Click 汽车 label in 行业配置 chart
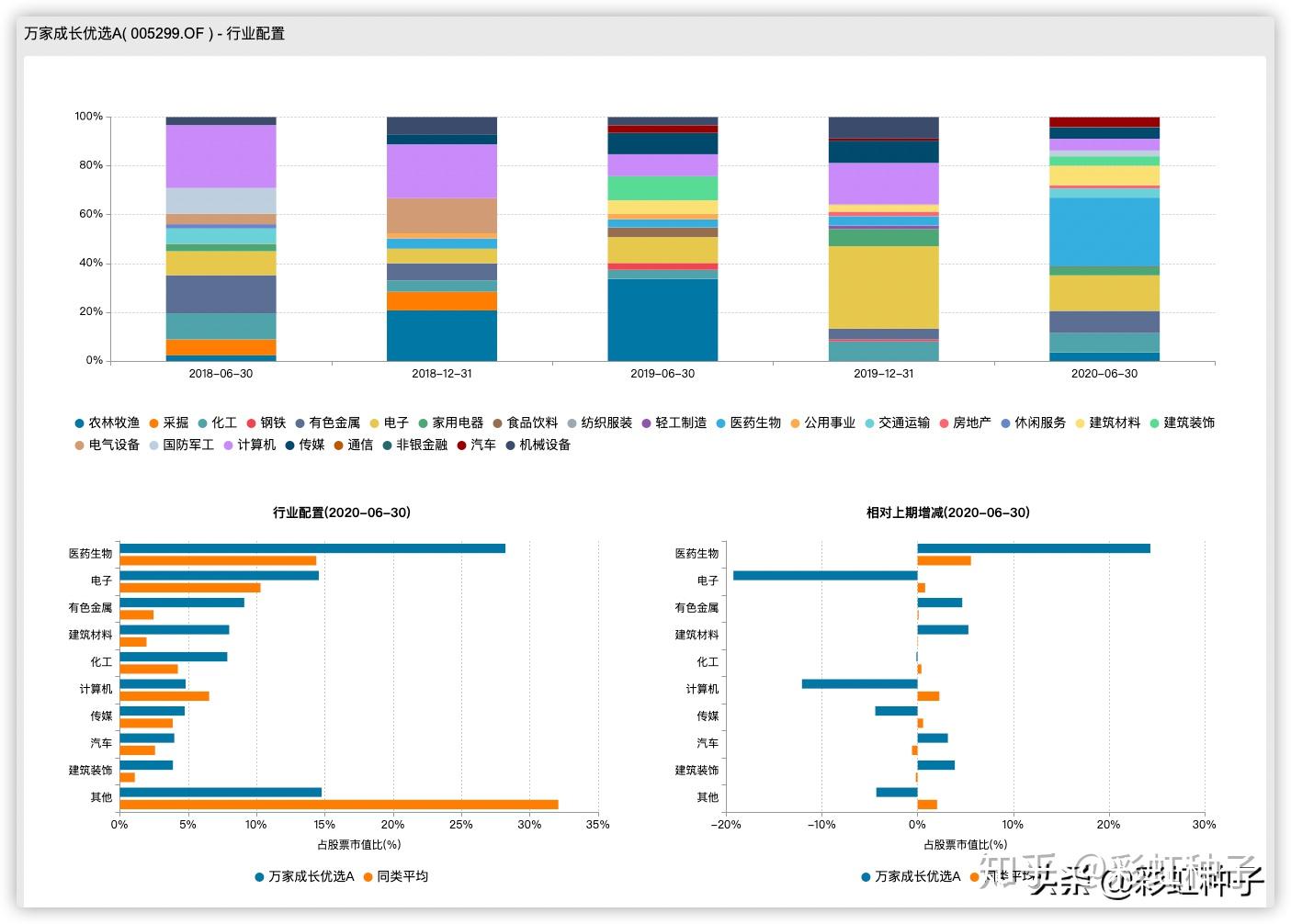This screenshot has height=924, width=1291. pos(101,743)
